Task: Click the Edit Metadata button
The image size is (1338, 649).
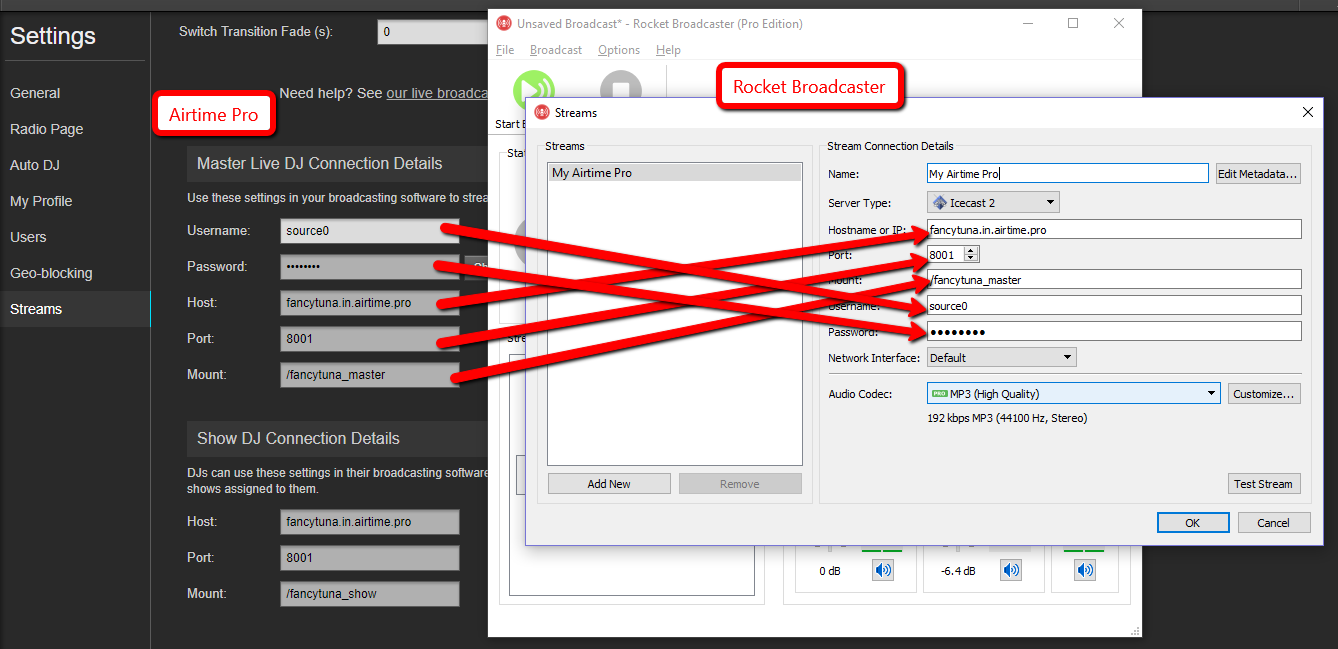Action: point(1258,174)
